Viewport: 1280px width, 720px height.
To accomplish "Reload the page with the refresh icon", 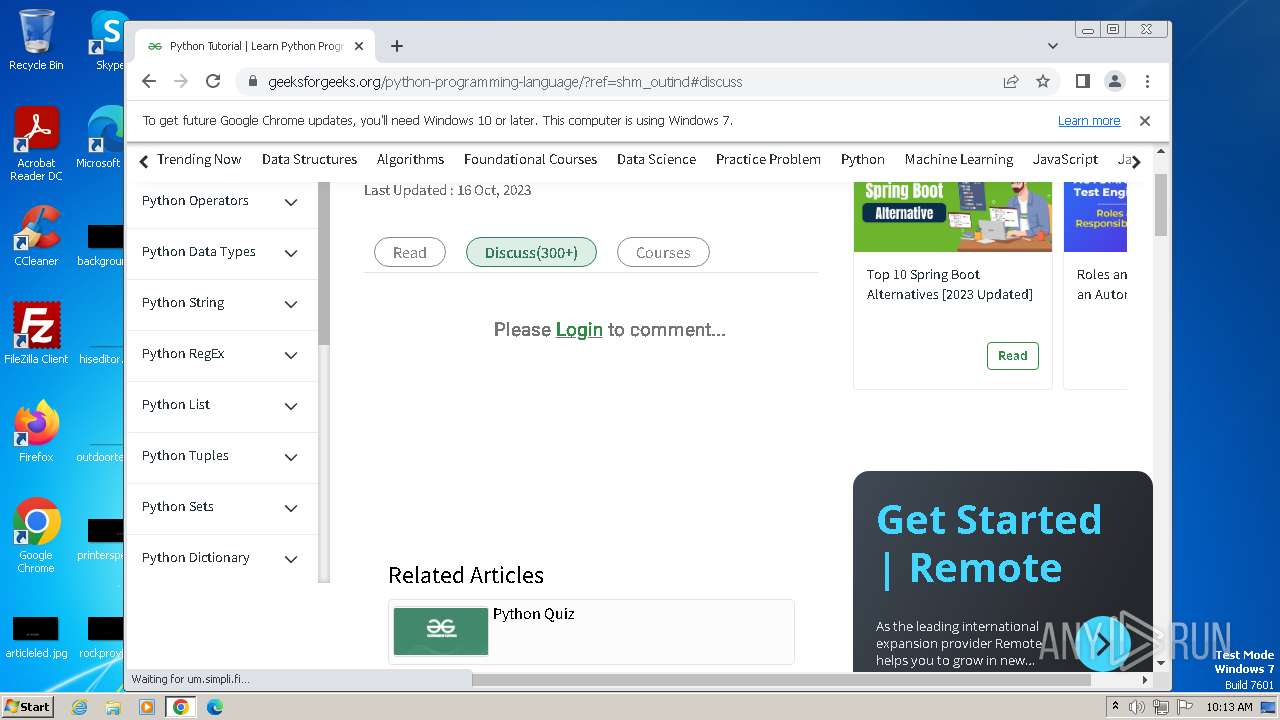I will [213, 81].
